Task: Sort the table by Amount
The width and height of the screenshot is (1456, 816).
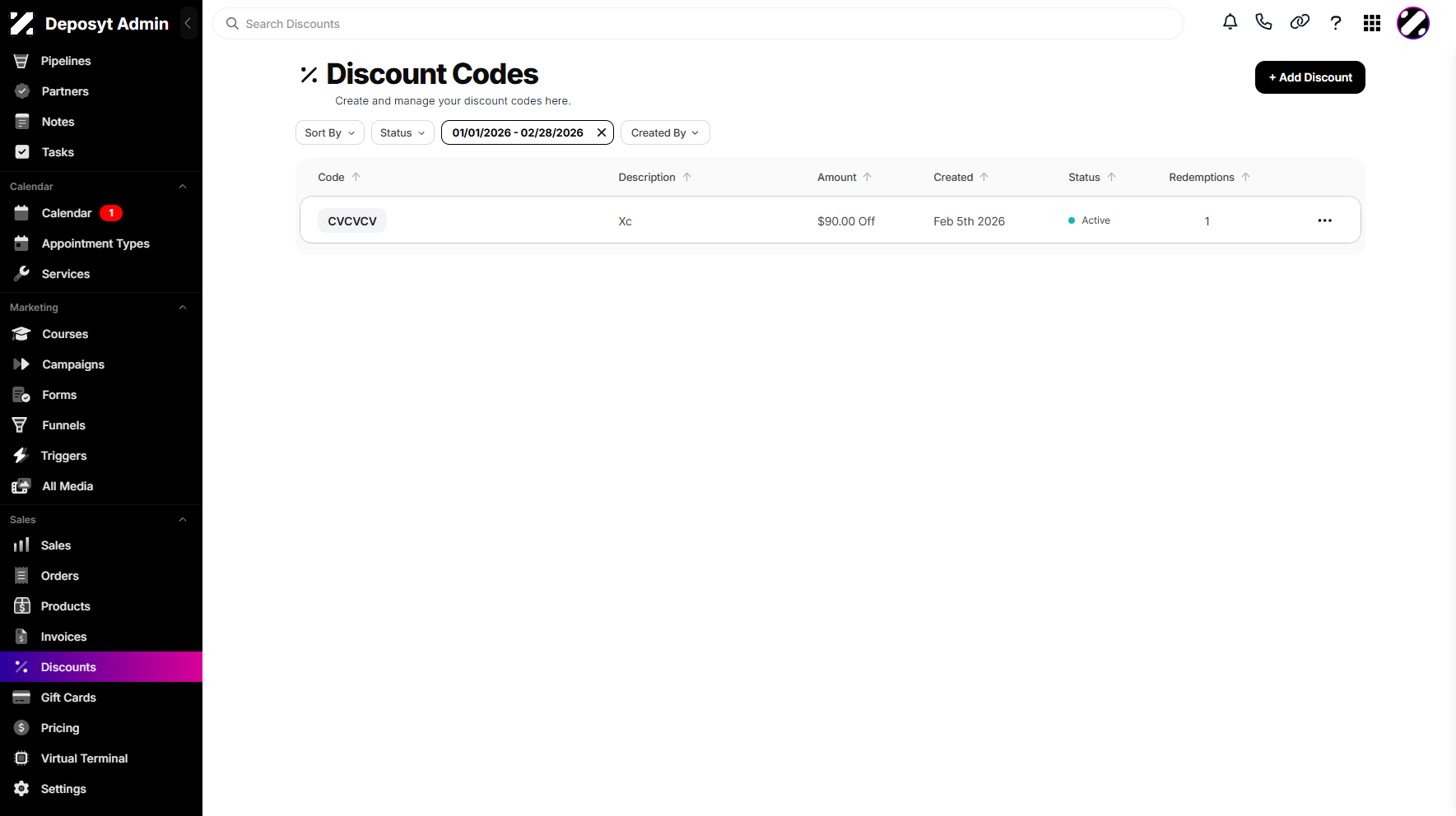Action: click(x=844, y=177)
